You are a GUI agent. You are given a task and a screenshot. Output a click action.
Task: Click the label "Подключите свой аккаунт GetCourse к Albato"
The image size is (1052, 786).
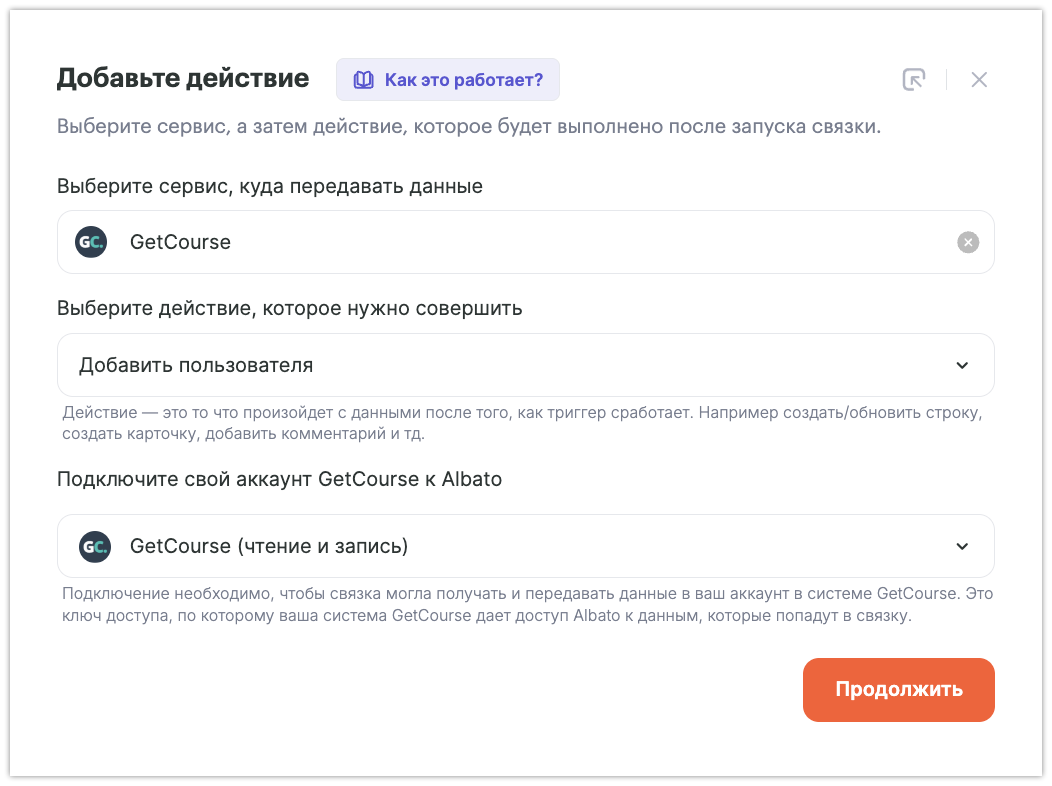(x=280, y=479)
